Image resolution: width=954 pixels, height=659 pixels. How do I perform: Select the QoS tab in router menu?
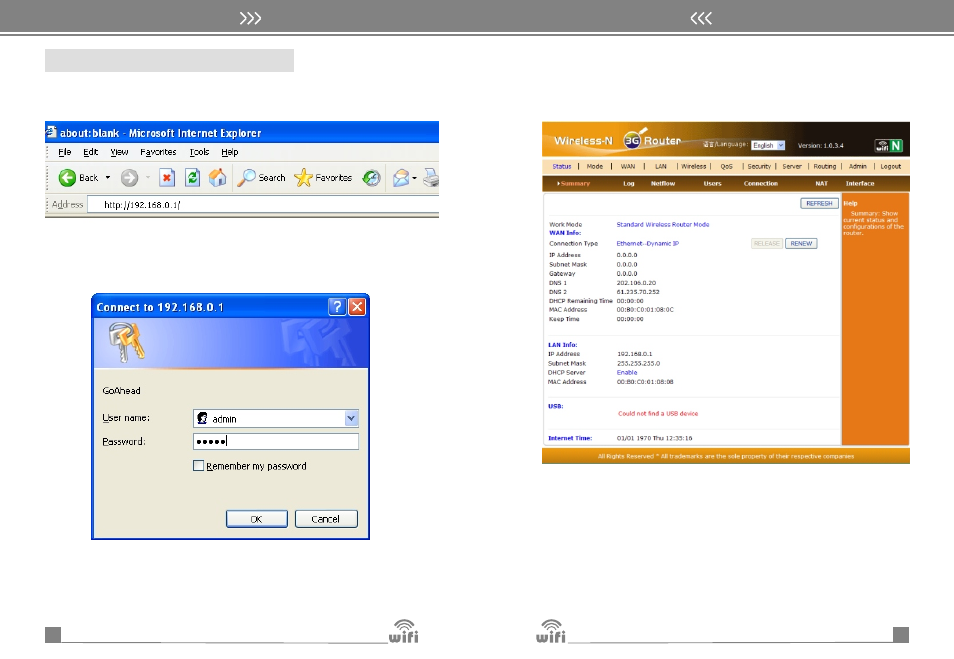(x=726, y=166)
